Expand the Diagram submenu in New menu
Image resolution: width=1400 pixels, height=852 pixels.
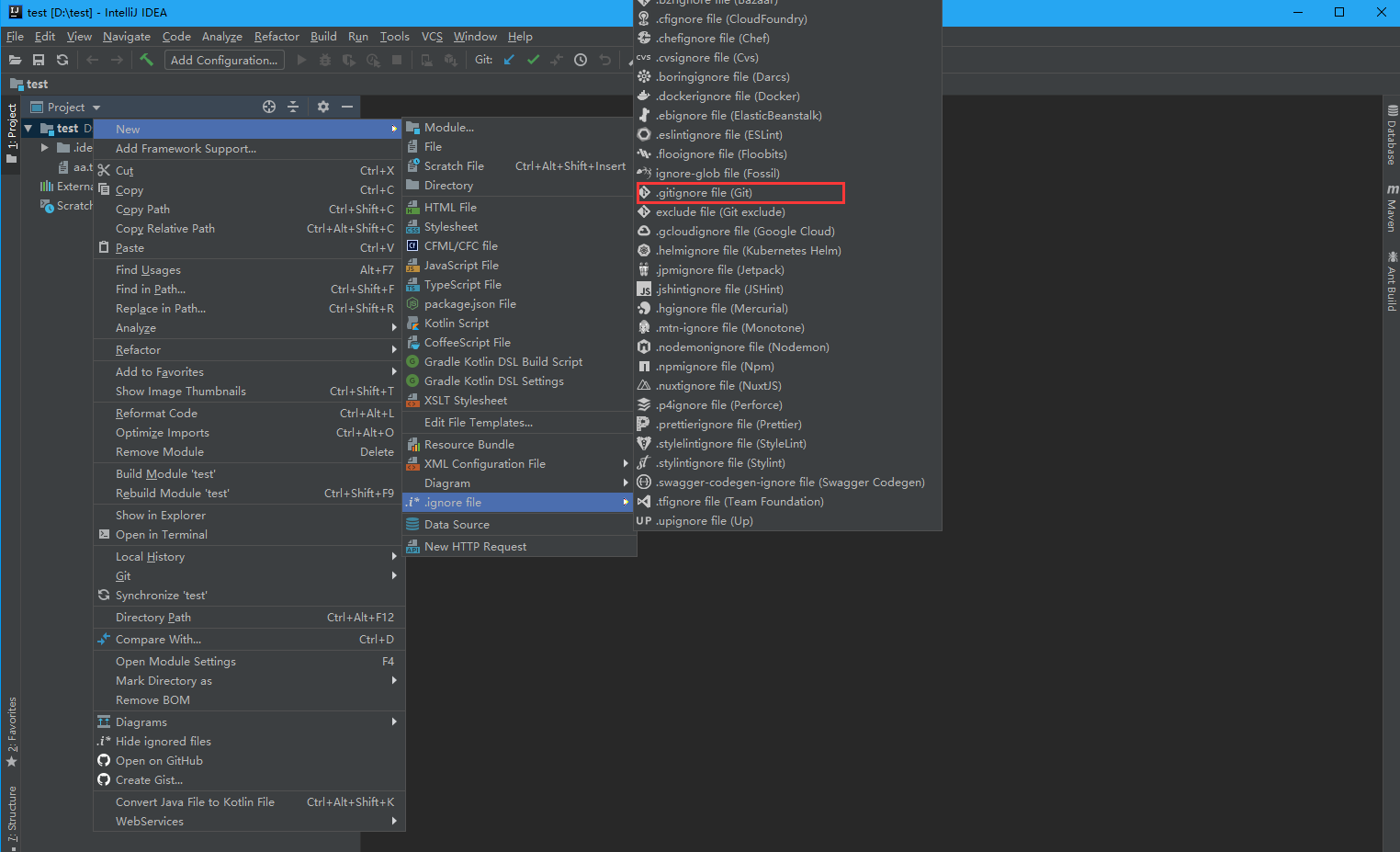518,483
